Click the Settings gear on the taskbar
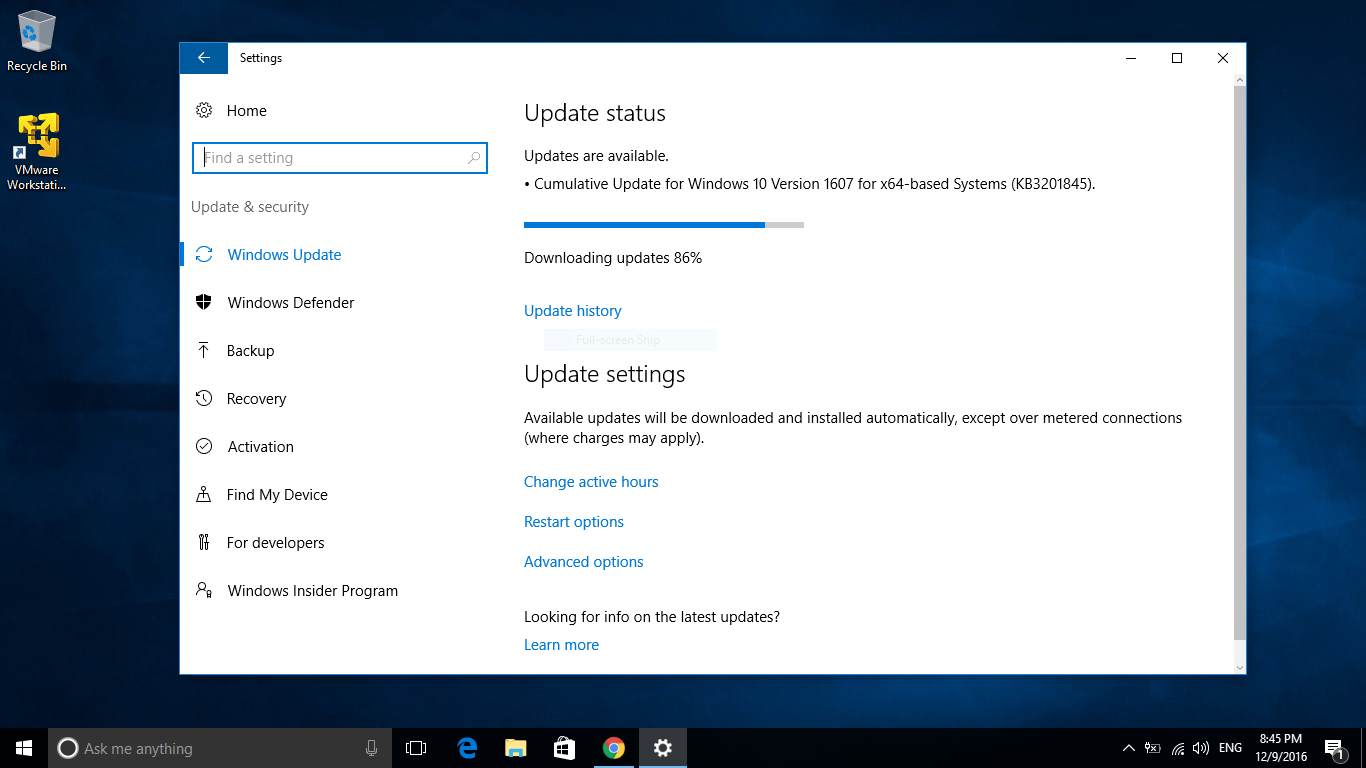Viewport: 1366px width, 768px height. pyautogui.click(x=662, y=748)
